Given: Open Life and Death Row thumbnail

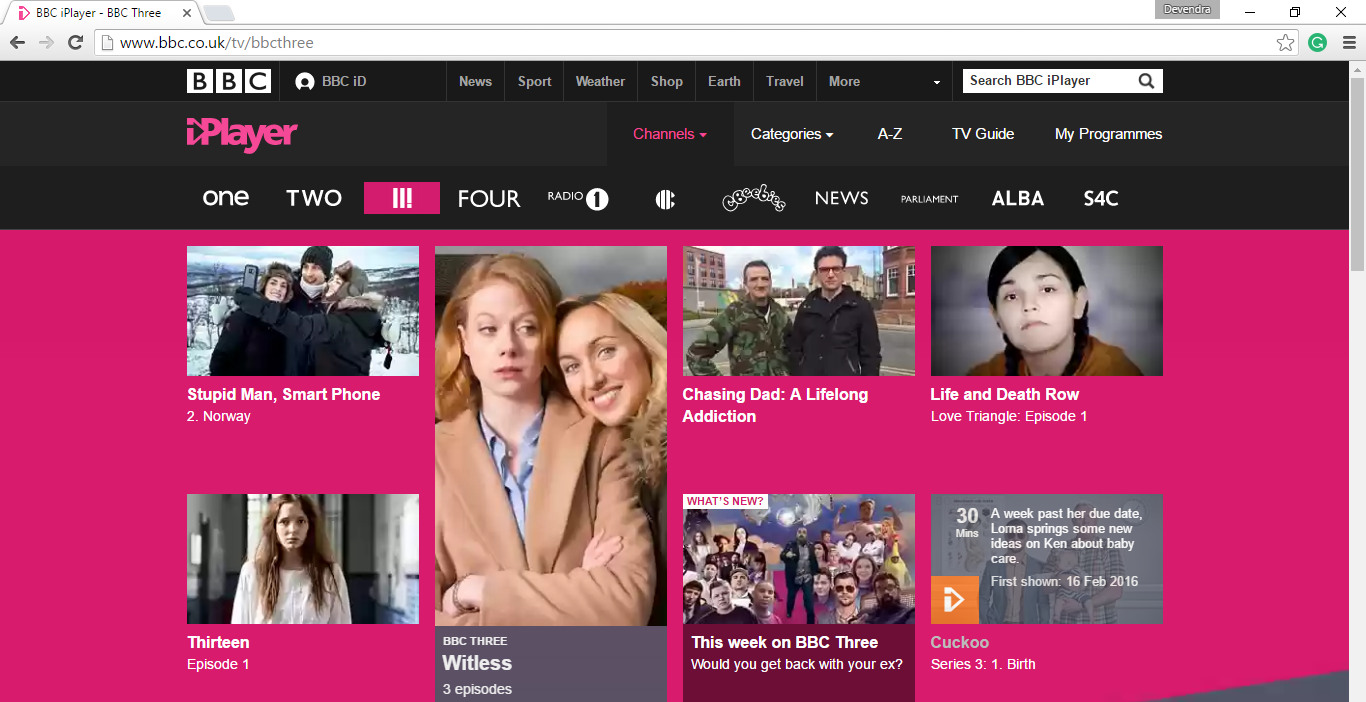Looking at the screenshot, I should click(x=1047, y=311).
